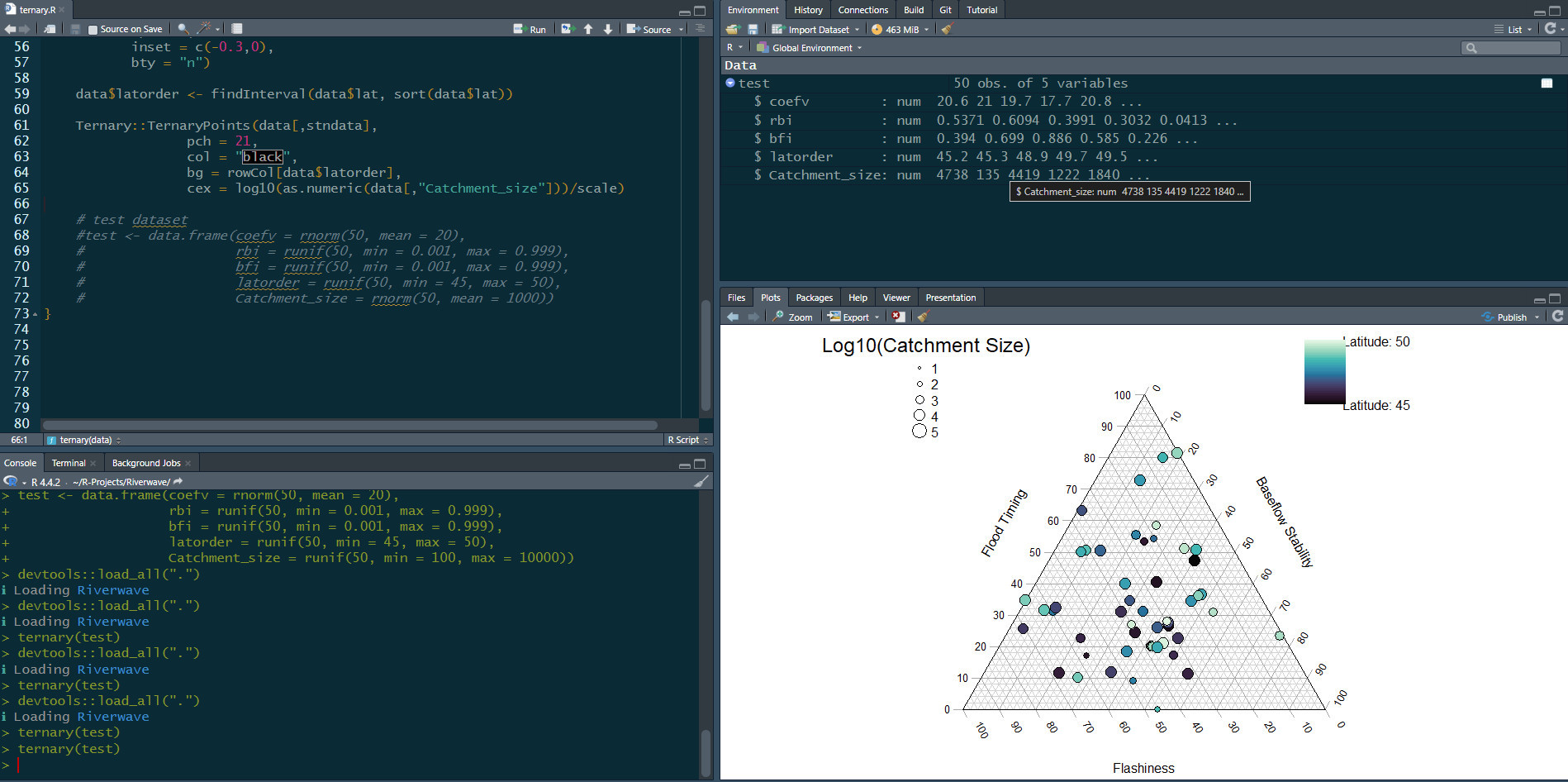
Task: Open Publish dropdown arrow
Action: [1537, 317]
